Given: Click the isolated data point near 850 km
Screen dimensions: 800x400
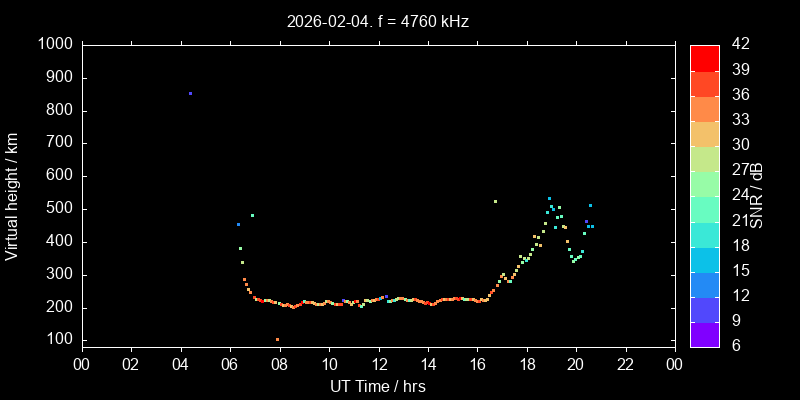Looking at the screenshot, I should pos(190,93).
